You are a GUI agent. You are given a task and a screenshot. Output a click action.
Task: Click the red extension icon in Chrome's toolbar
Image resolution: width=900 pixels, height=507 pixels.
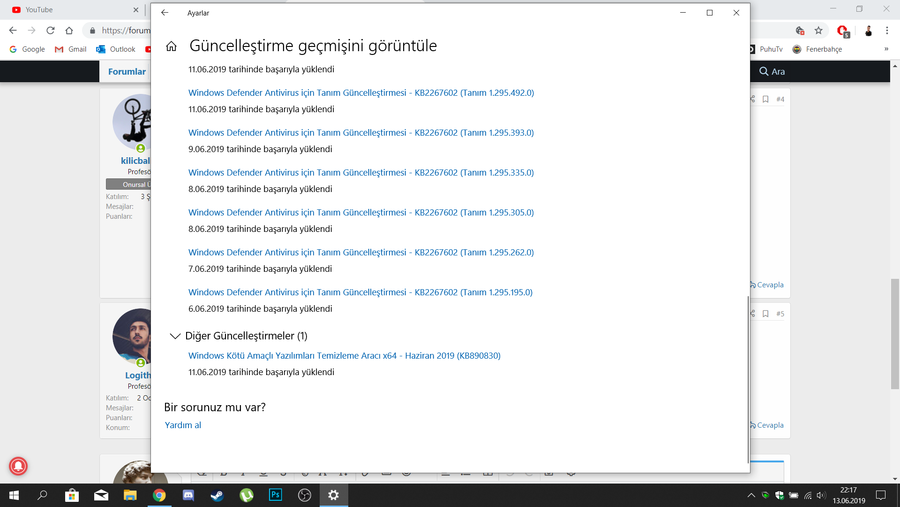point(843,31)
